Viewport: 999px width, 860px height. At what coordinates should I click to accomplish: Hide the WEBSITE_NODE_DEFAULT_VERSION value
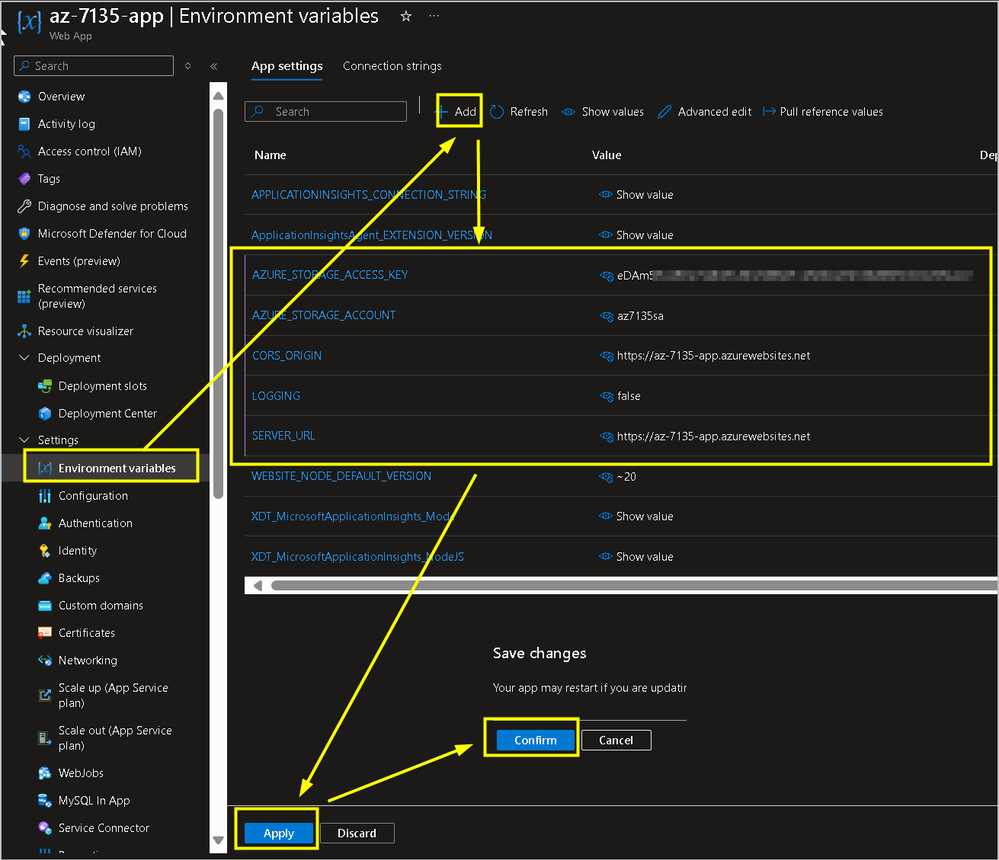point(606,477)
